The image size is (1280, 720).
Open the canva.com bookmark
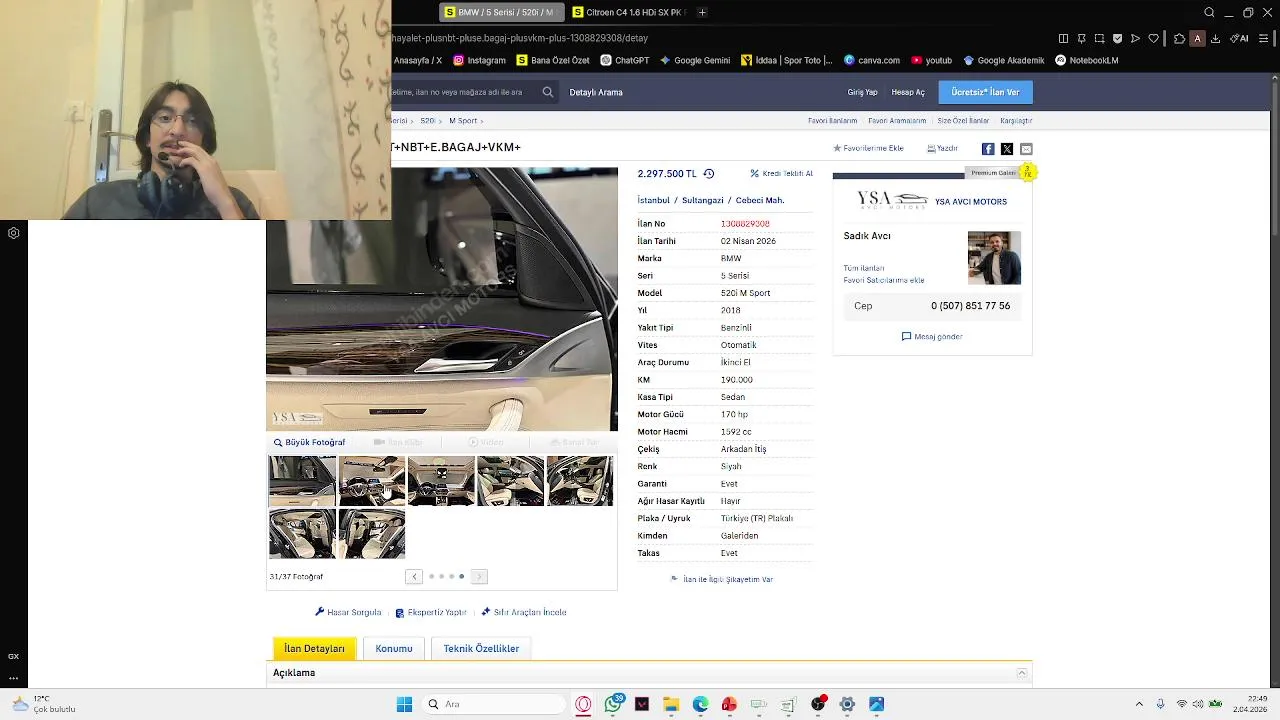(x=871, y=60)
